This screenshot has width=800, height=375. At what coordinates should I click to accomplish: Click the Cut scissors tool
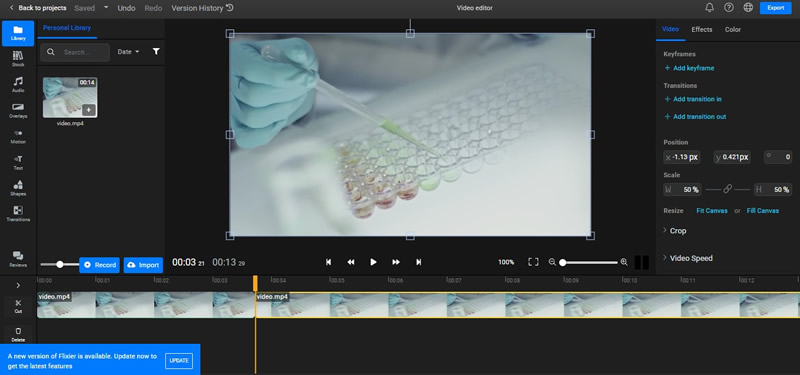[18, 306]
